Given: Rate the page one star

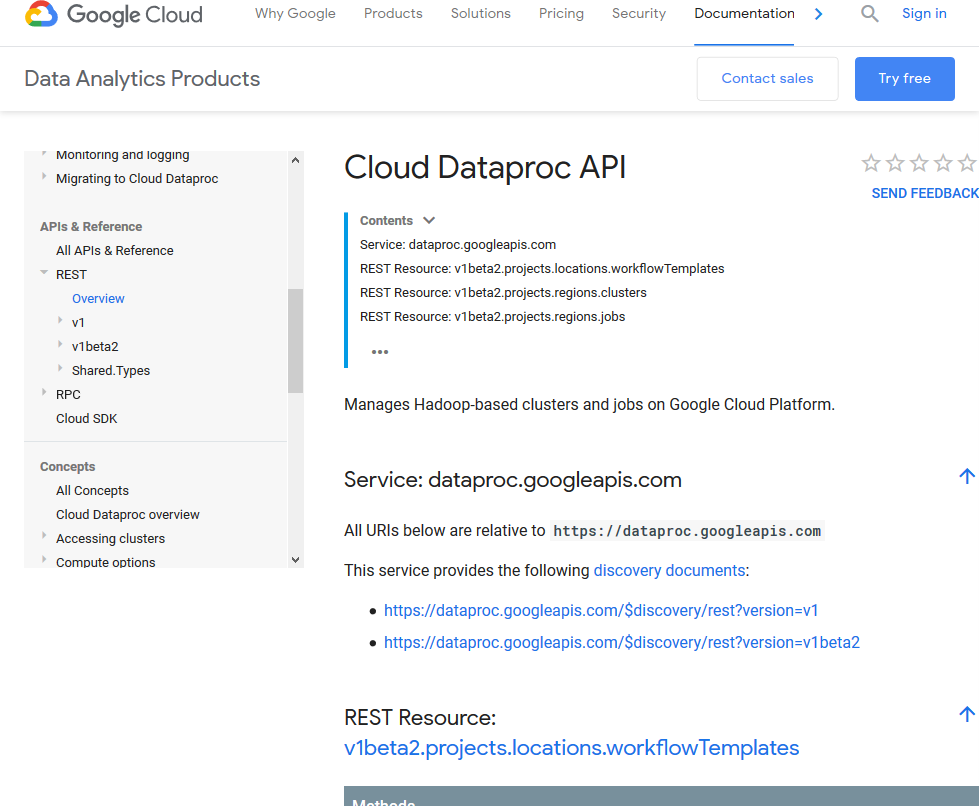Looking at the screenshot, I should coord(871,163).
